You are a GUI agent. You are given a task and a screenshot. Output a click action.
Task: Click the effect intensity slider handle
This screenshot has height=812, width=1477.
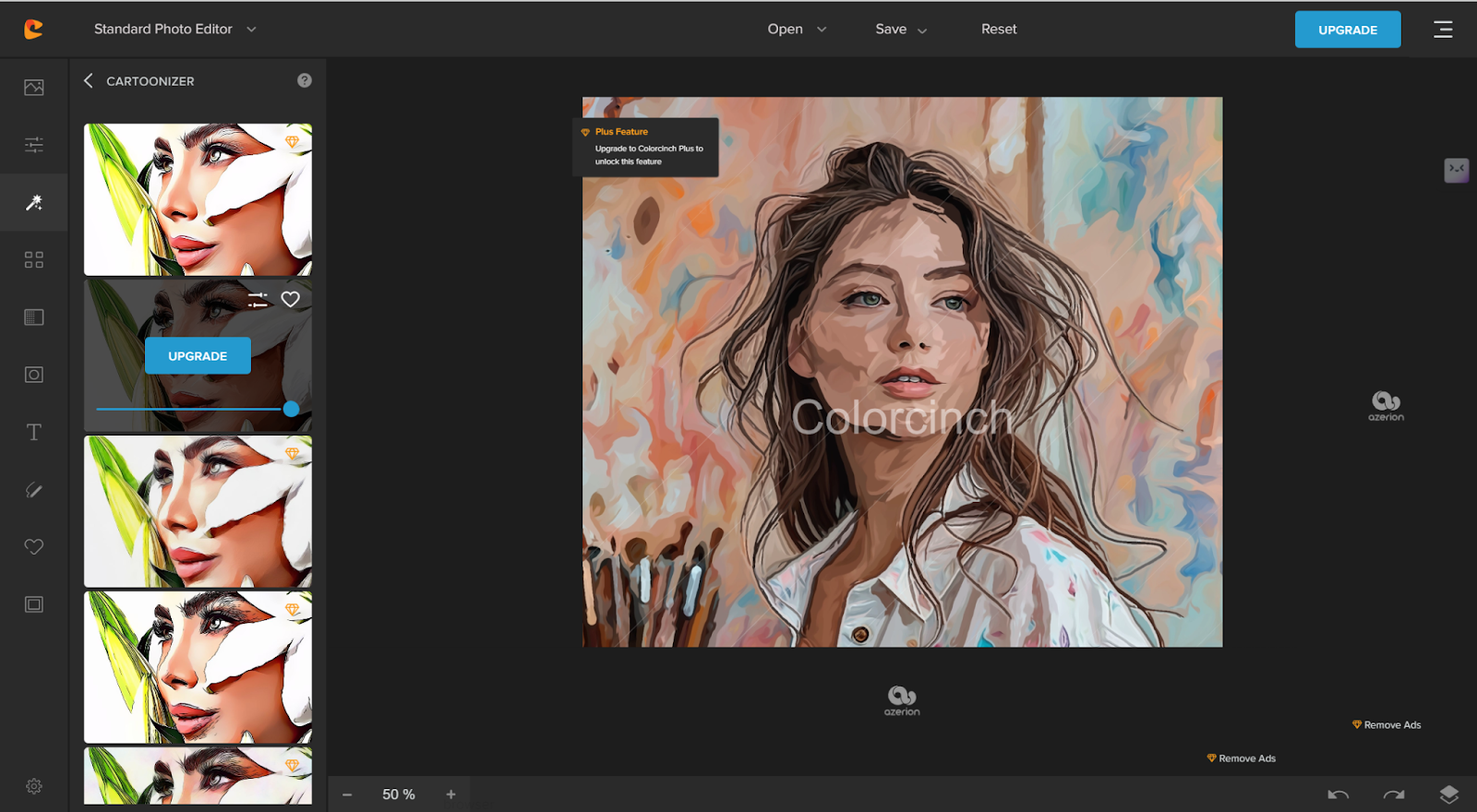(291, 409)
